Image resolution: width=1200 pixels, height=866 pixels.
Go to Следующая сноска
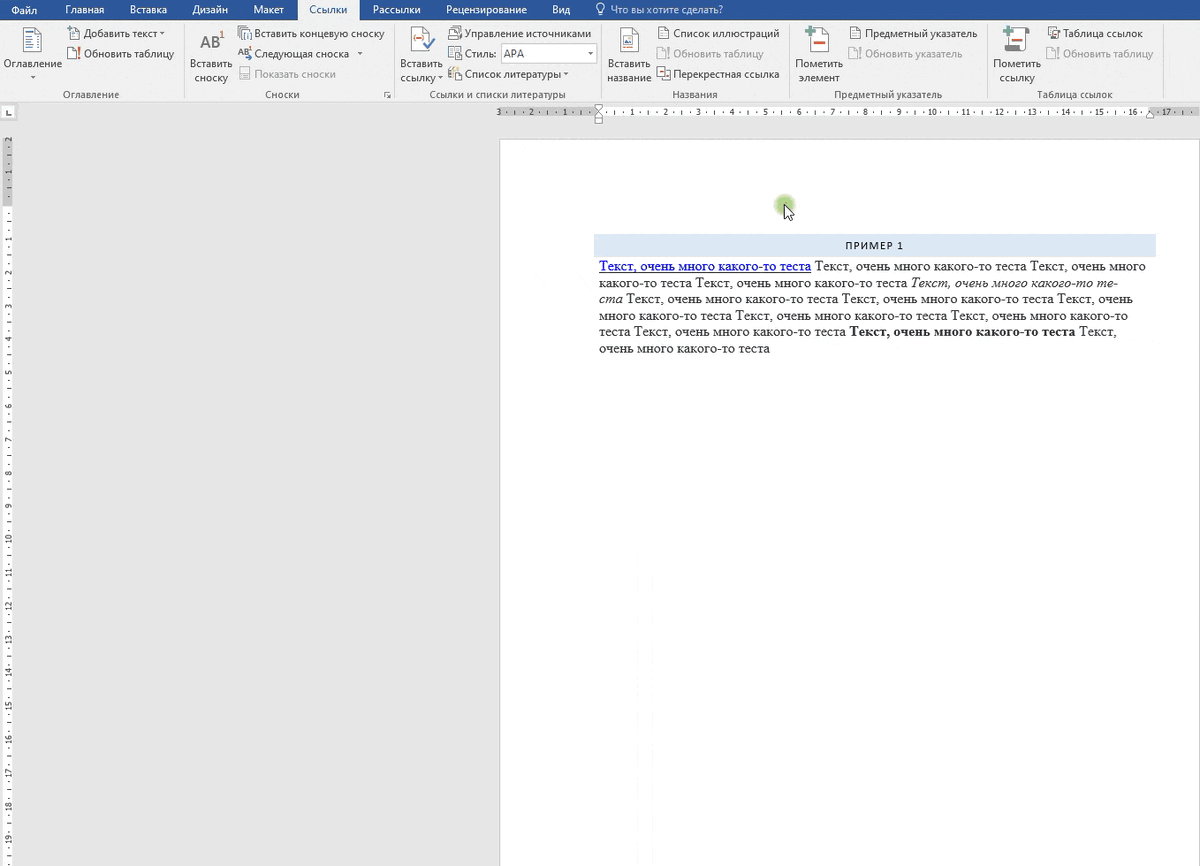pyautogui.click(x=294, y=54)
